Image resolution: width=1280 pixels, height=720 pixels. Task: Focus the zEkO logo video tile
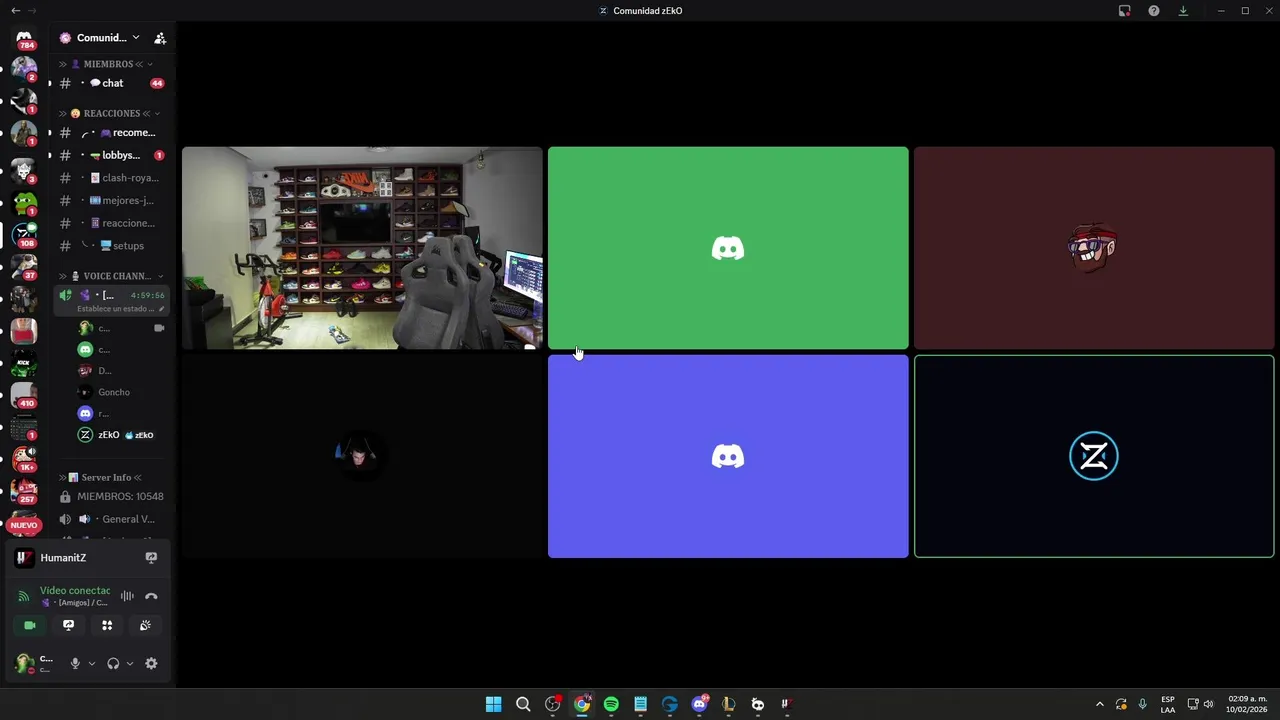click(x=1094, y=456)
